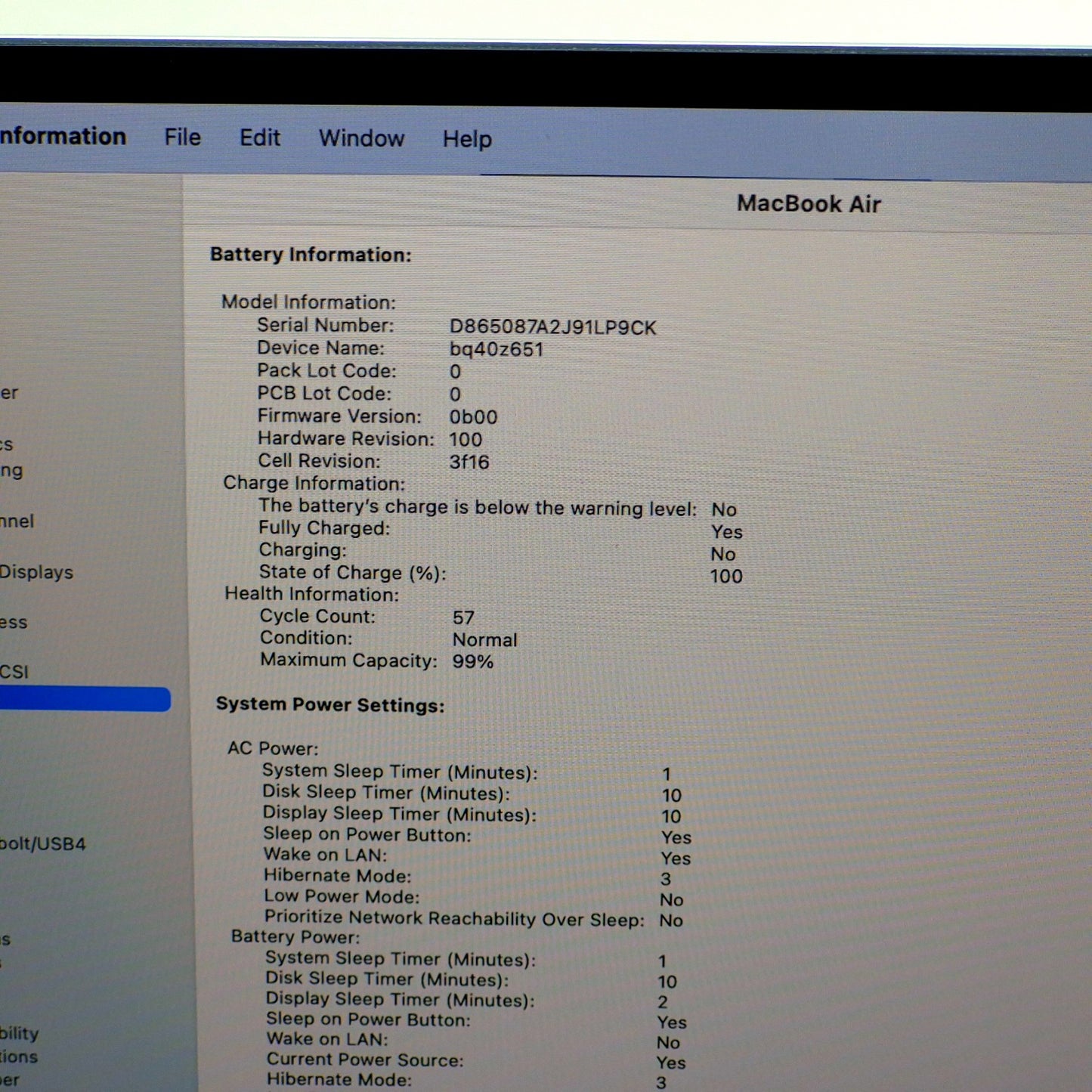
Task: Click the "Low Power Mode:" label
Action: point(342,897)
